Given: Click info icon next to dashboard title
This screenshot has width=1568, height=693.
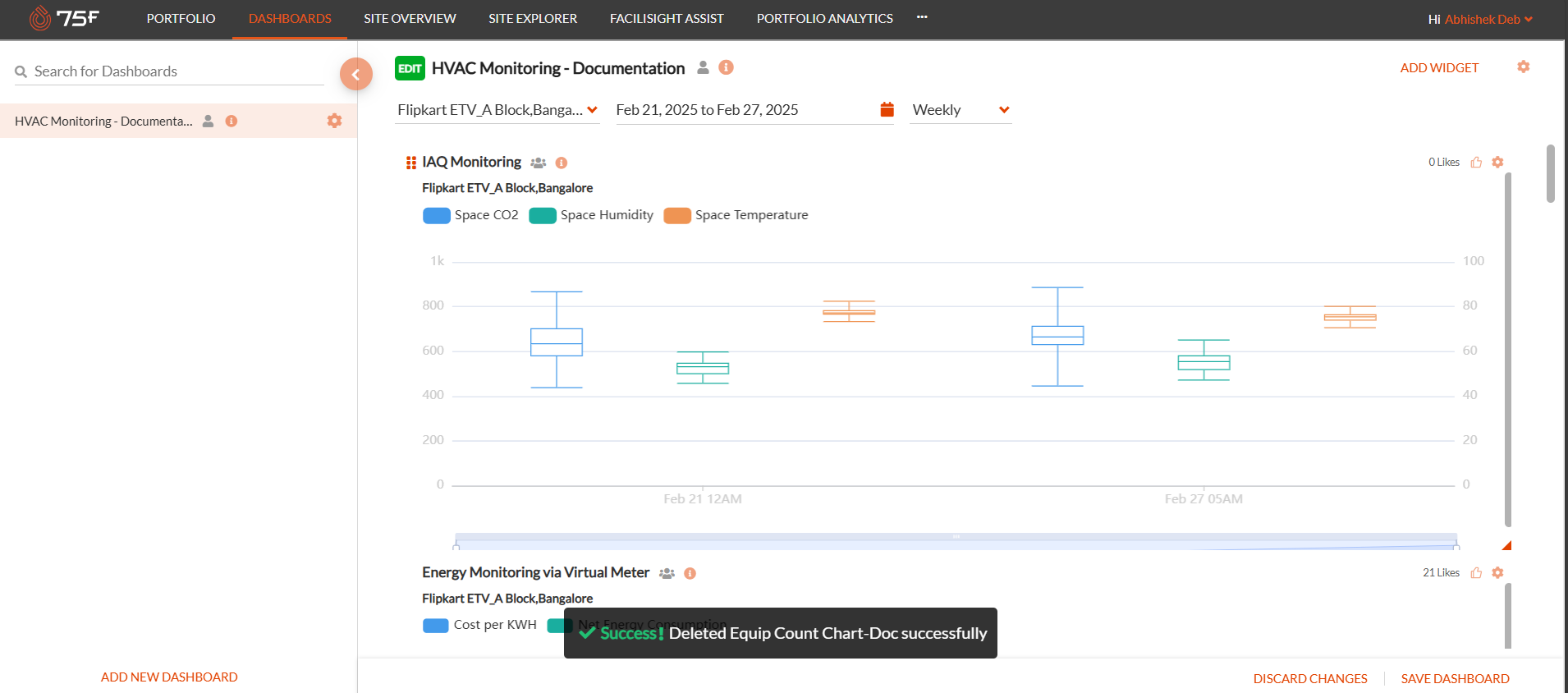Looking at the screenshot, I should [x=726, y=67].
